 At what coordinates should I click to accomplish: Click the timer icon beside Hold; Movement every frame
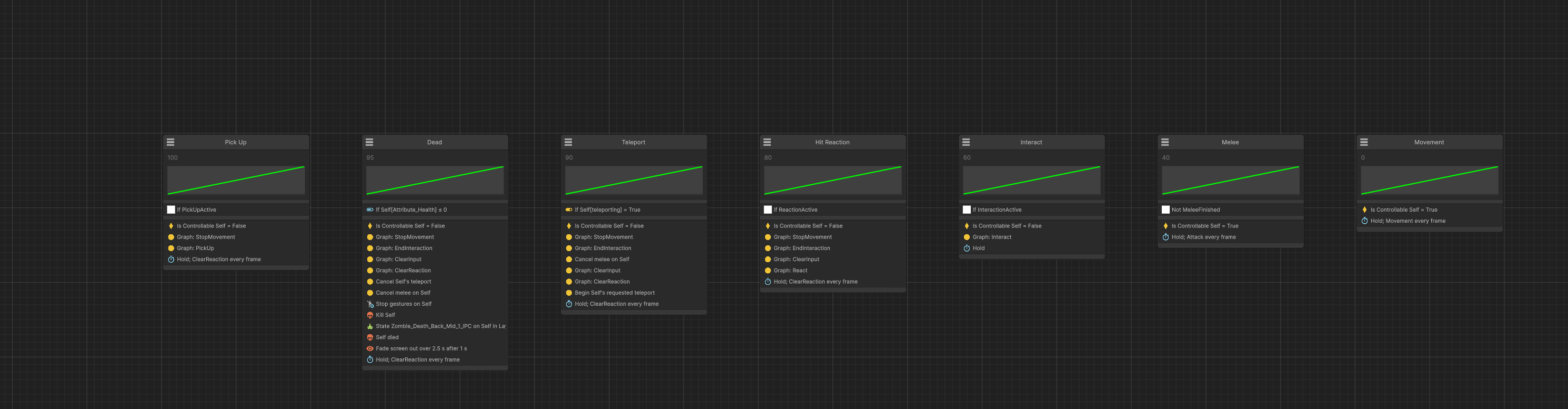click(x=1365, y=221)
